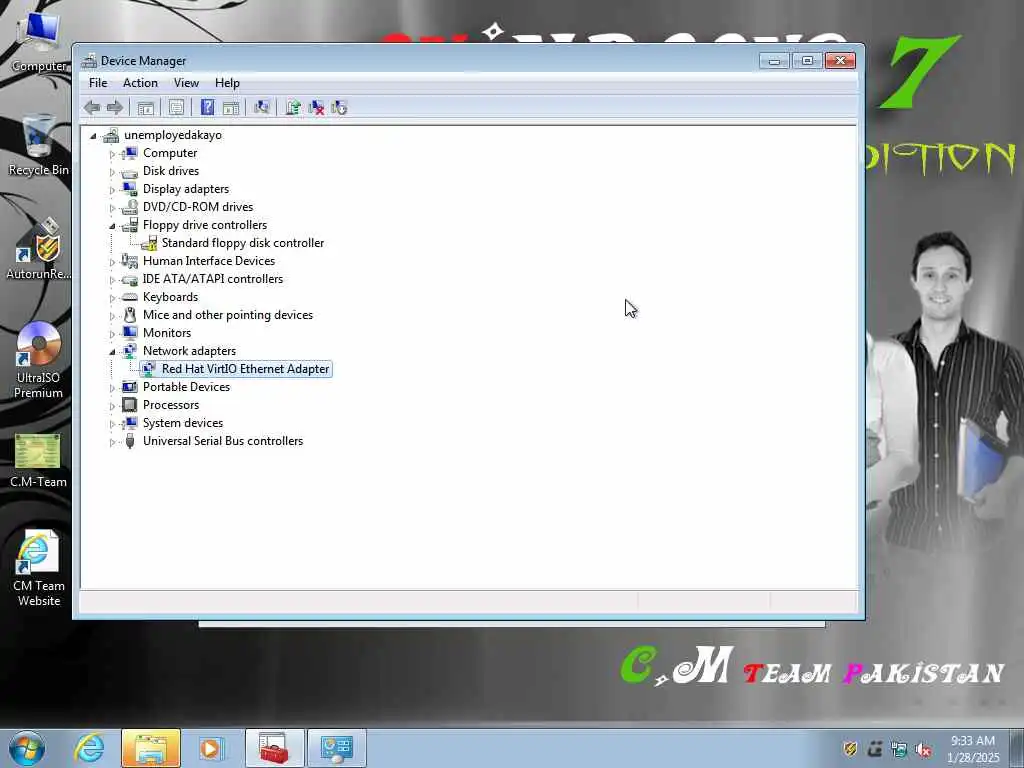Expand the Disk drives category arrow
The image size is (1024, 768).
tap(112, 172)
